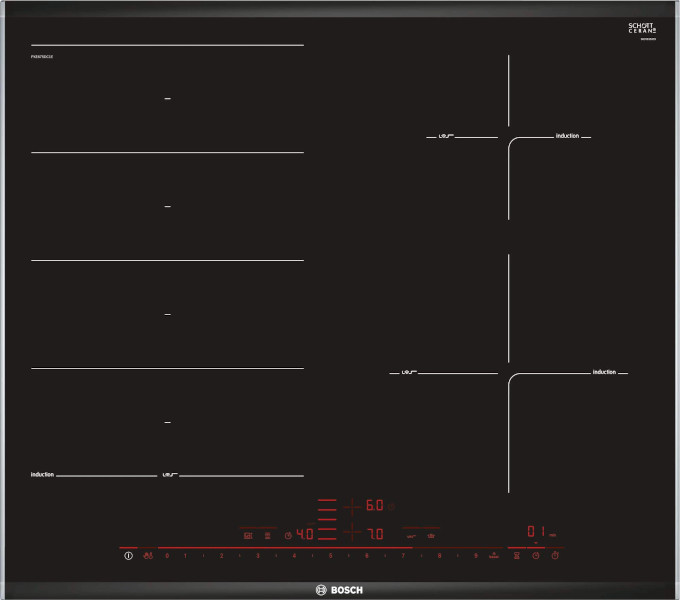The height and width of the screenshot is (600, 680).
Task: Tap the clock timer symbol under 01
Action: tap(536, 556)
